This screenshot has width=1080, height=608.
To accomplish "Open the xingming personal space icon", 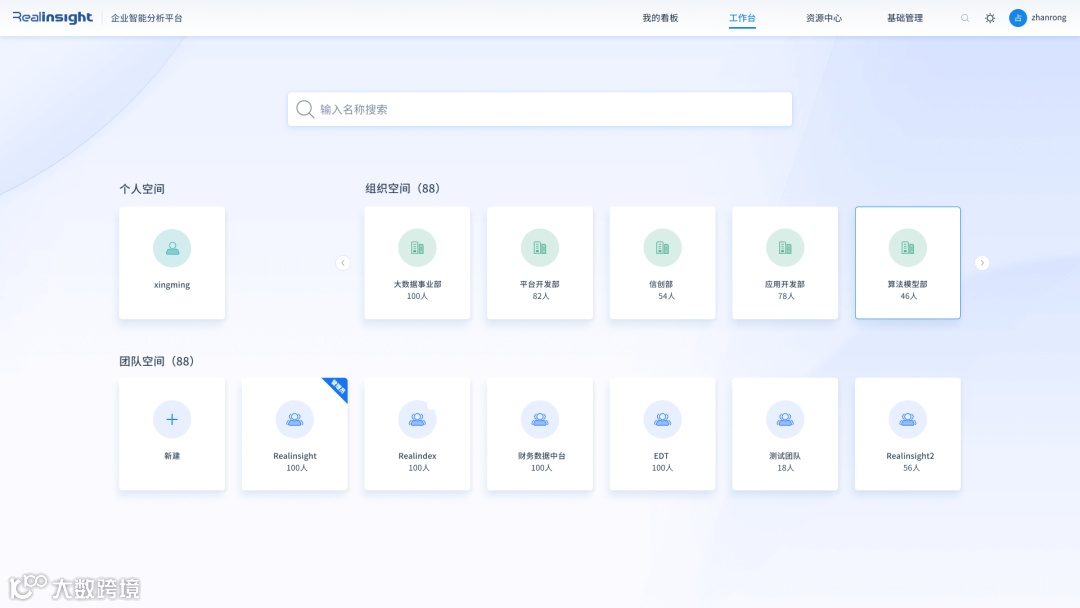I will click(x=172, y=248).
